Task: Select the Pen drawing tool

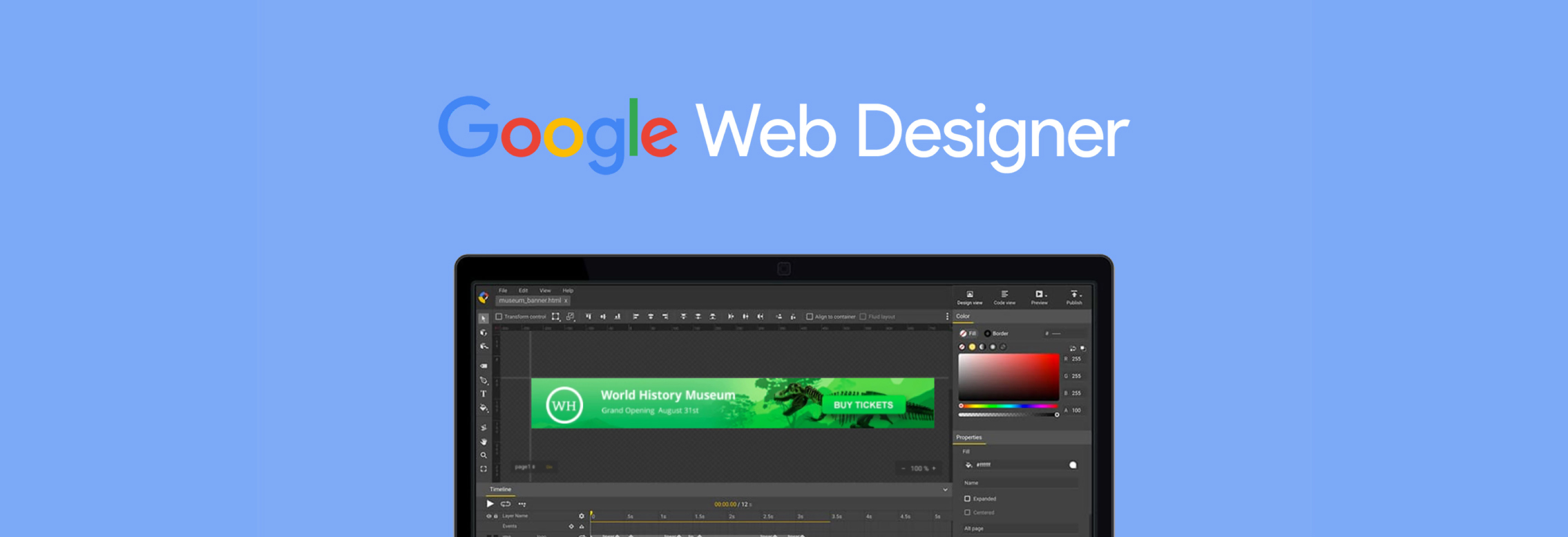Action: click(484, 380)
